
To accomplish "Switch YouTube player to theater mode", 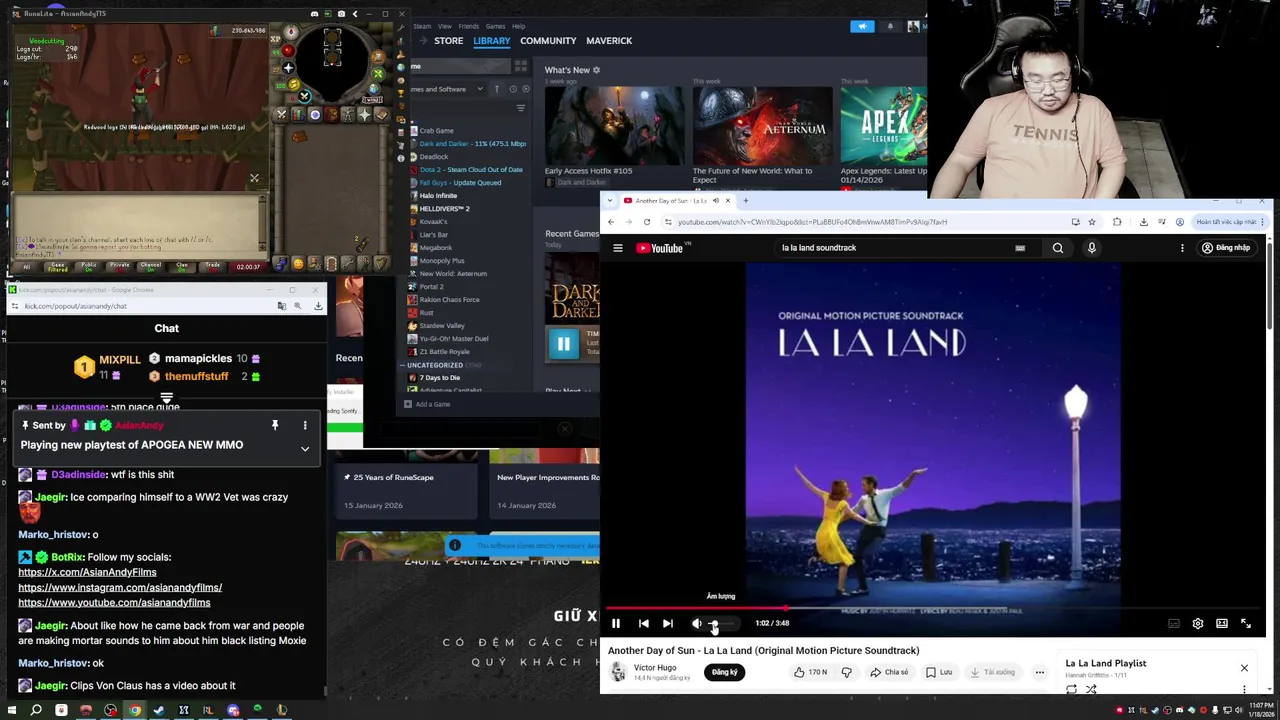I will point(1222,623).
